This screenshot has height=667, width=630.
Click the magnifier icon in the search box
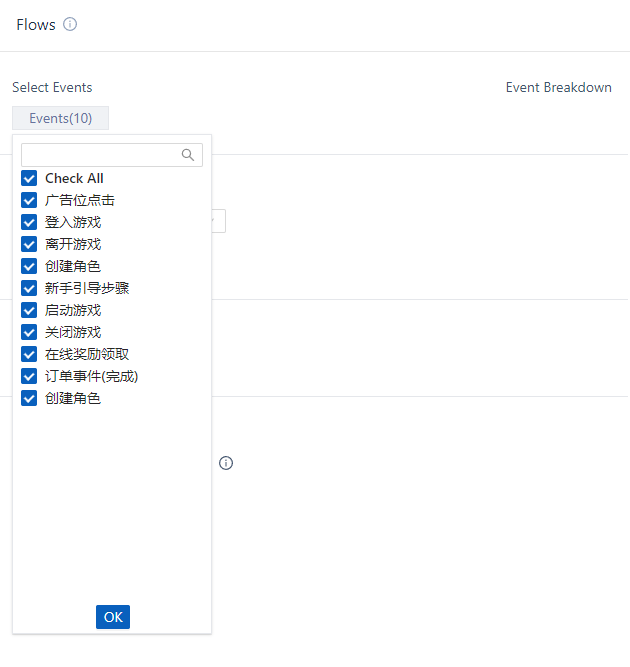pos(188,155)
